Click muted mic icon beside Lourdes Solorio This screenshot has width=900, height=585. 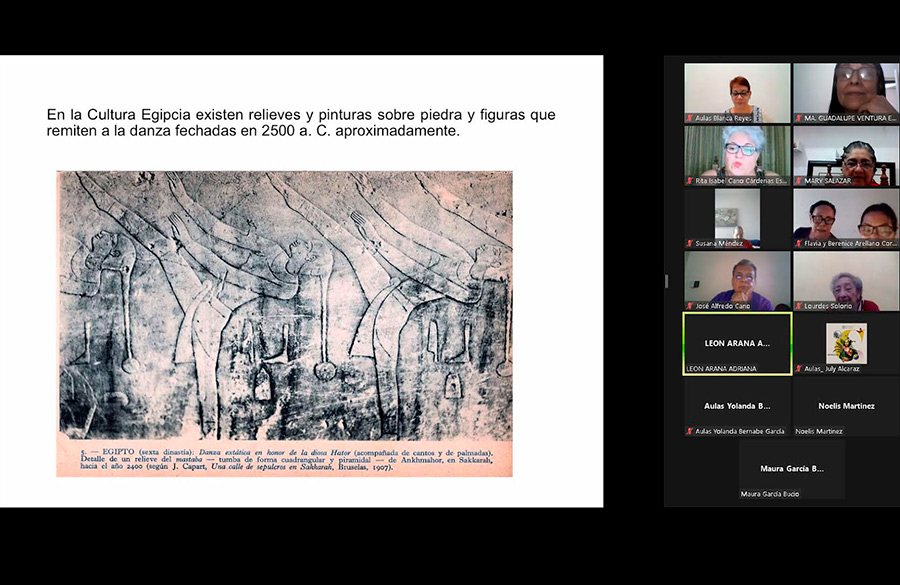(798, 306)
